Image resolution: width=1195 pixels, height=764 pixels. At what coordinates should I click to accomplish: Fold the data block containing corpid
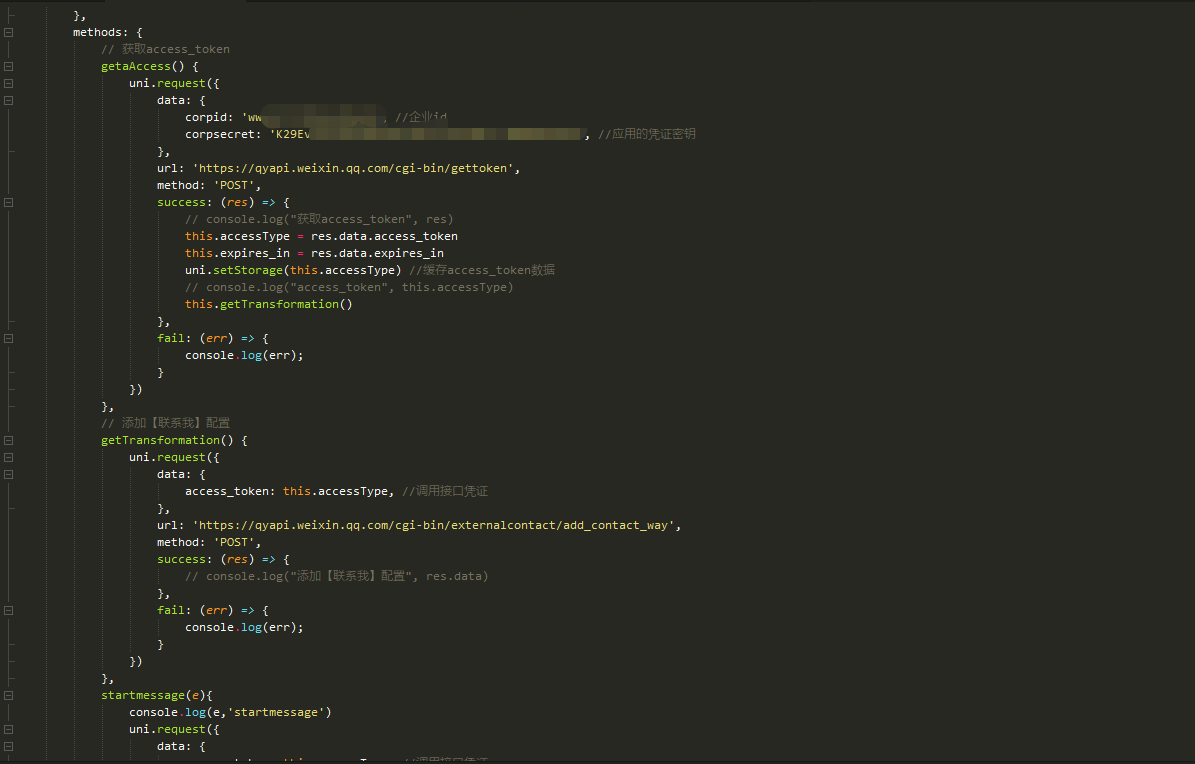[8, 100]
